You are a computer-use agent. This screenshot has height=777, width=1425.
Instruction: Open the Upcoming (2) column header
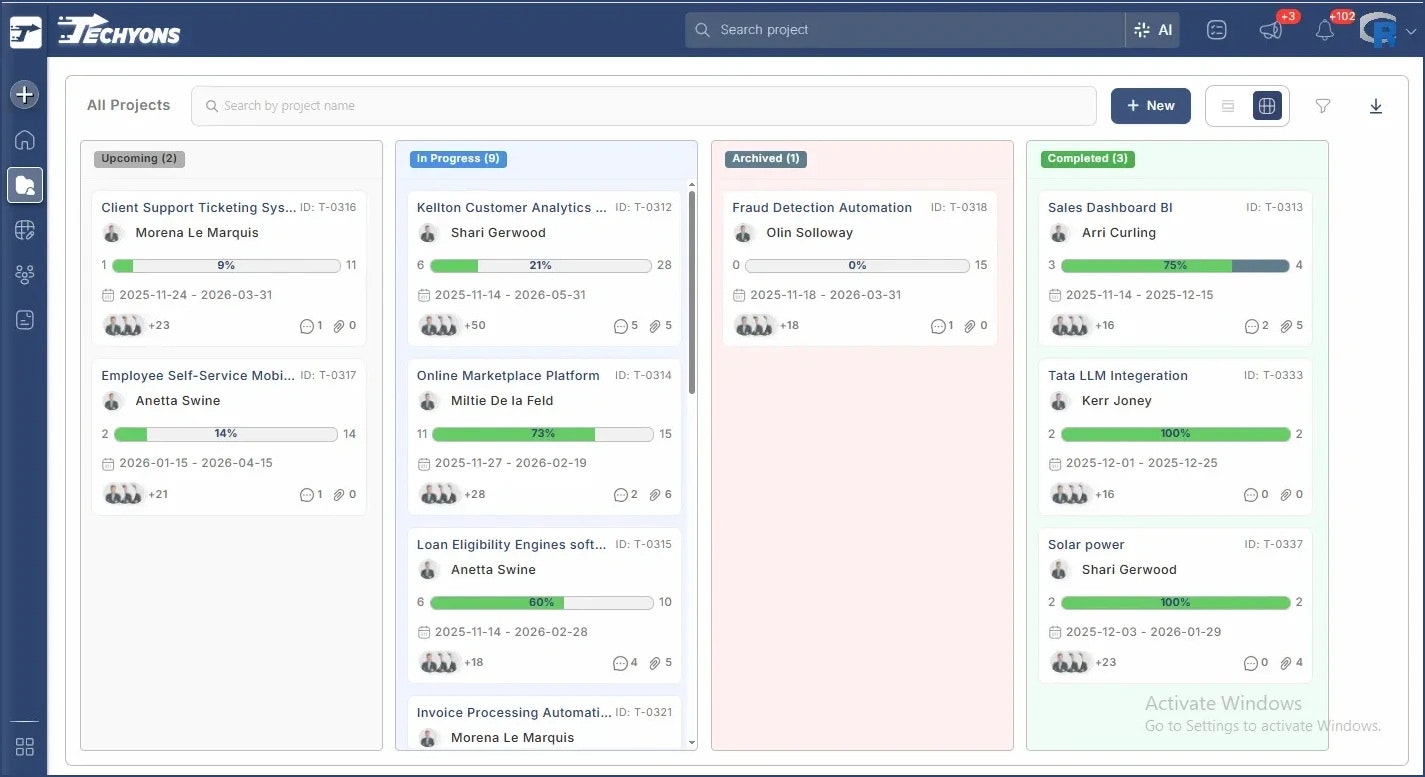click(x=138, y=158)
